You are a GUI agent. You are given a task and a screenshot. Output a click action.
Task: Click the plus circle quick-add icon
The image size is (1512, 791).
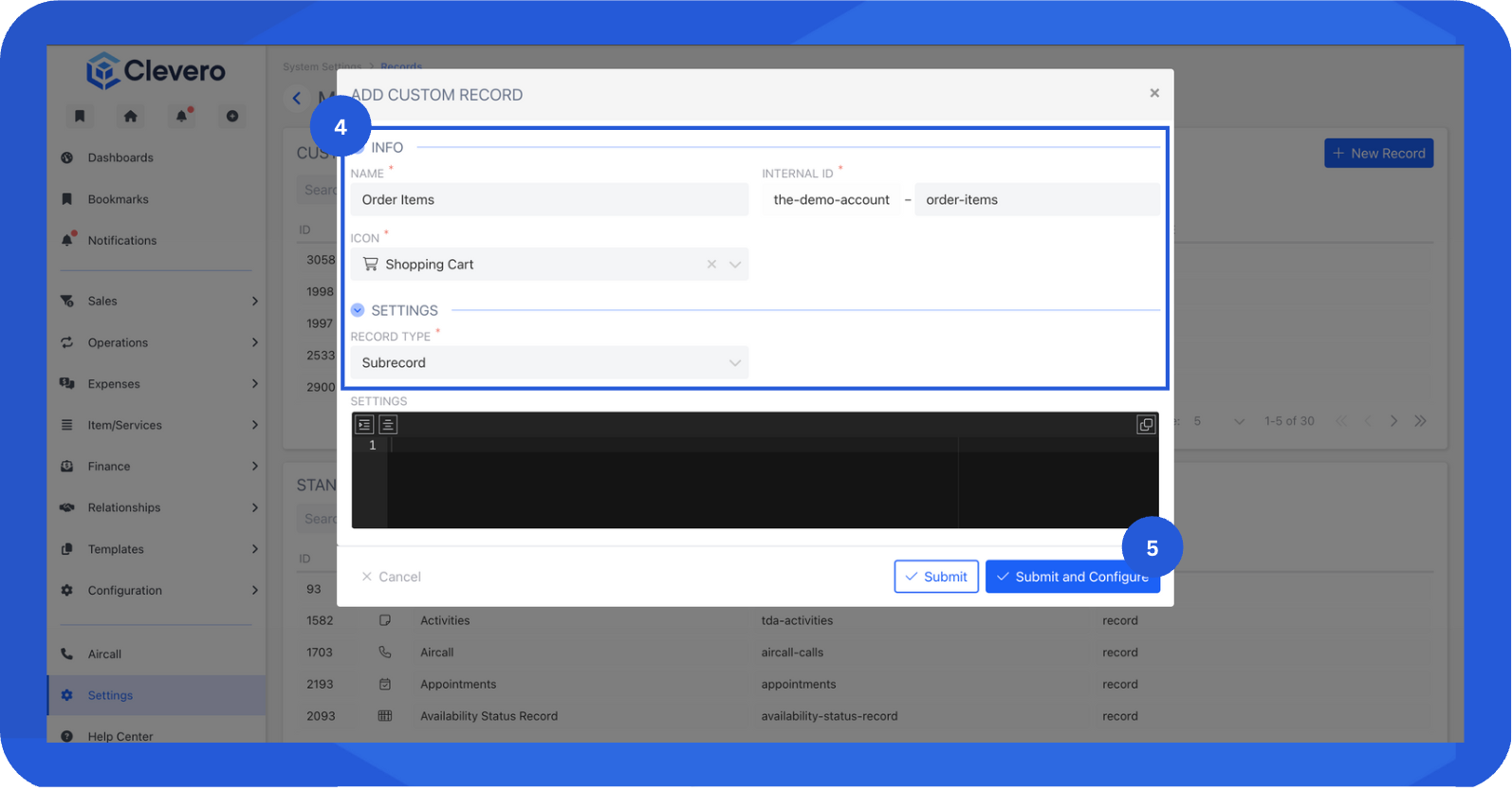[232, 116]
